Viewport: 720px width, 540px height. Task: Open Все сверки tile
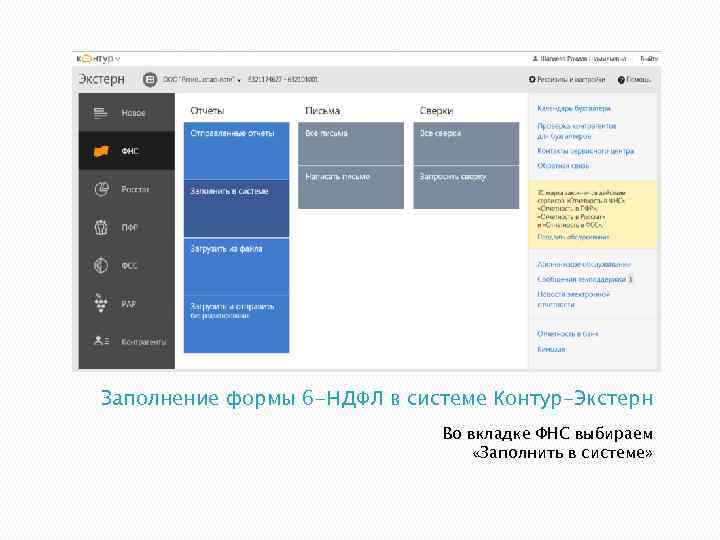[x=466, y=144]
